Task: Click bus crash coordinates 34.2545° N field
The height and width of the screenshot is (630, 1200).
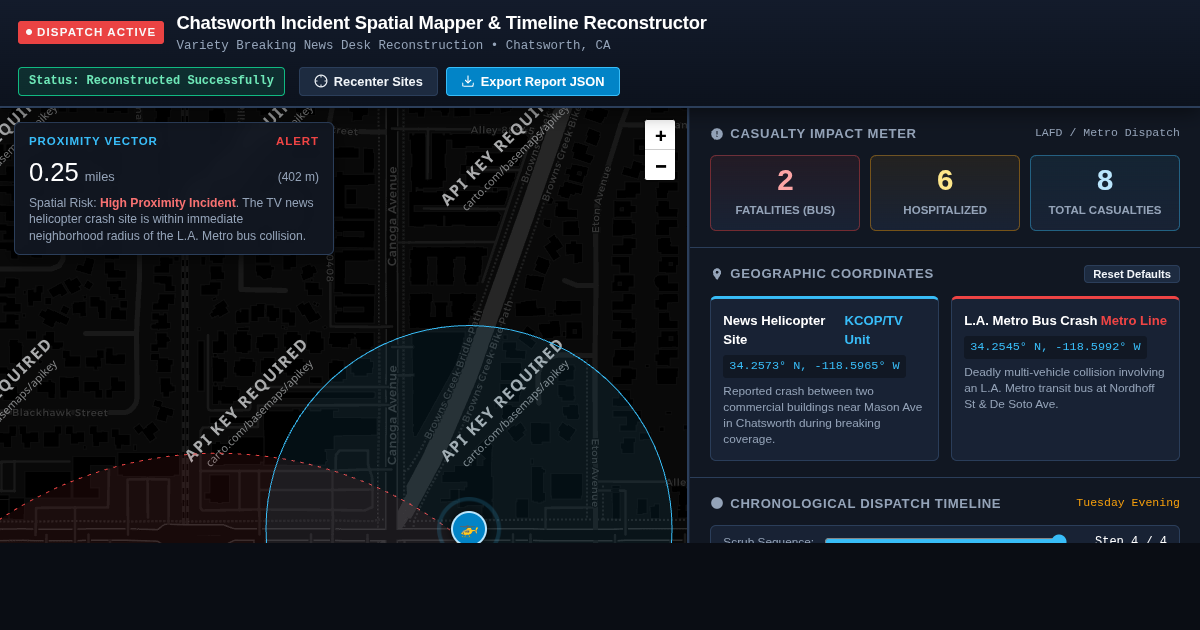Action: (x=1055, y=347)
